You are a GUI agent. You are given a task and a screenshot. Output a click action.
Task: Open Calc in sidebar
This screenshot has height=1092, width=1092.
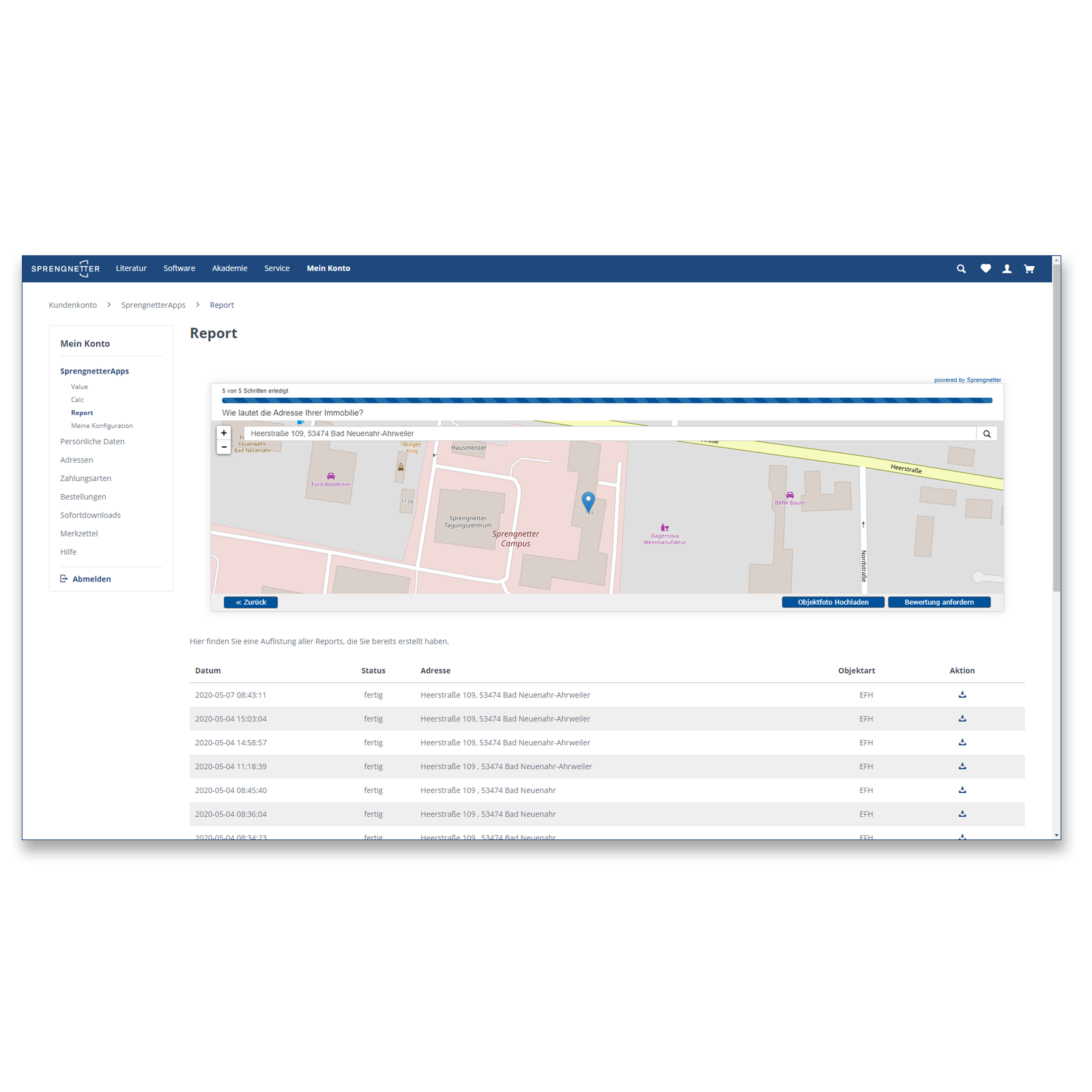coord(77,400)
